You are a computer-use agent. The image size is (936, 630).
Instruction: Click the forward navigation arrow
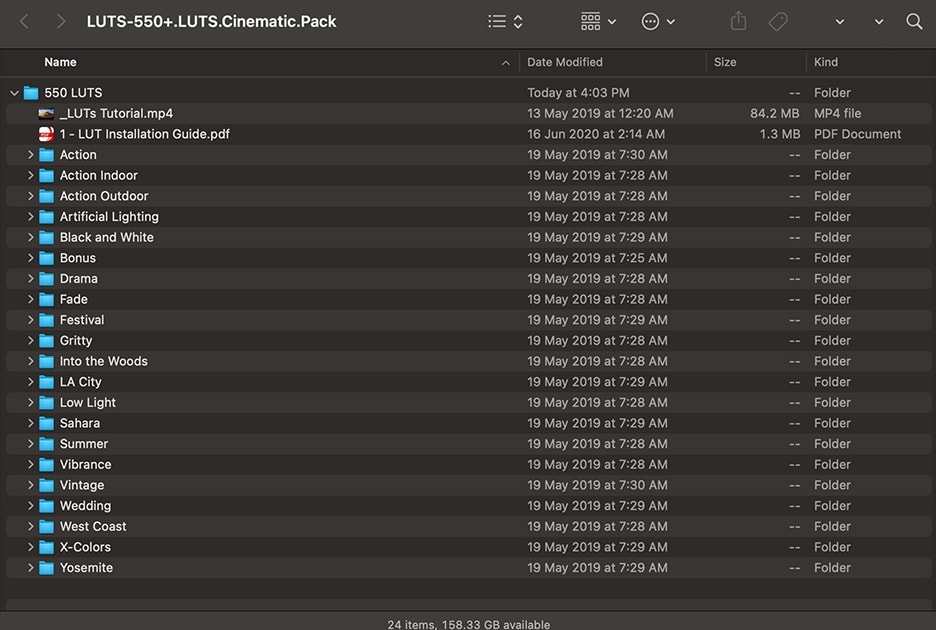click(60, 22)
